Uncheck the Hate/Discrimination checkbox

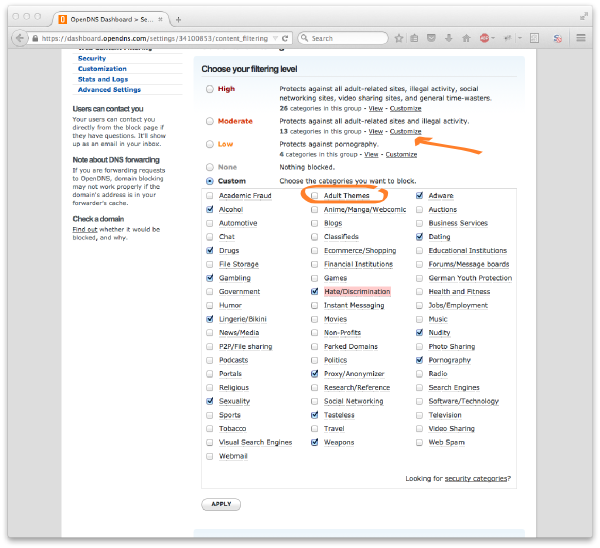pos(315,292)
